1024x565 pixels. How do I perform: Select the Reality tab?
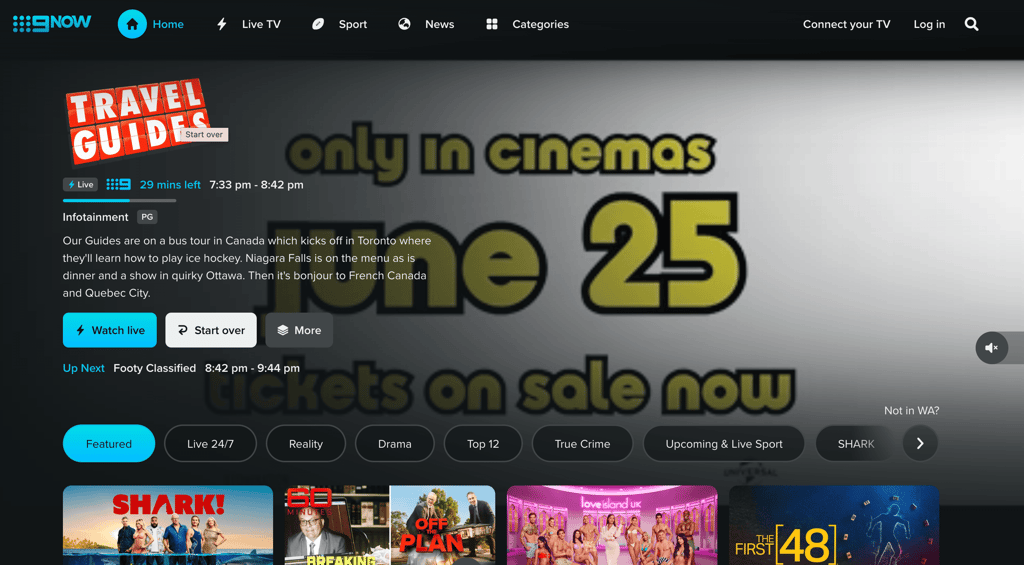pos(306,444)
